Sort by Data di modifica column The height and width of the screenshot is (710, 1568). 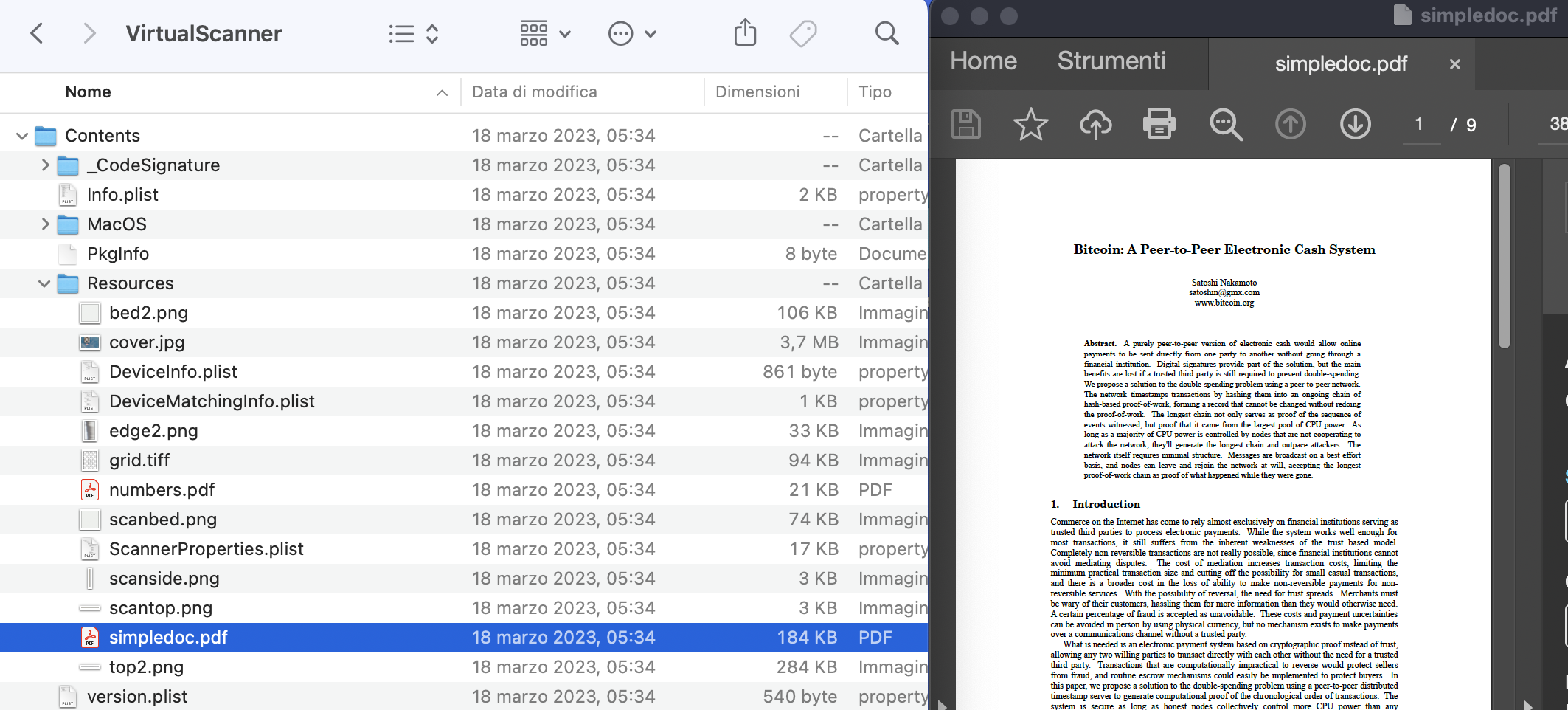[x=535, y=92]
